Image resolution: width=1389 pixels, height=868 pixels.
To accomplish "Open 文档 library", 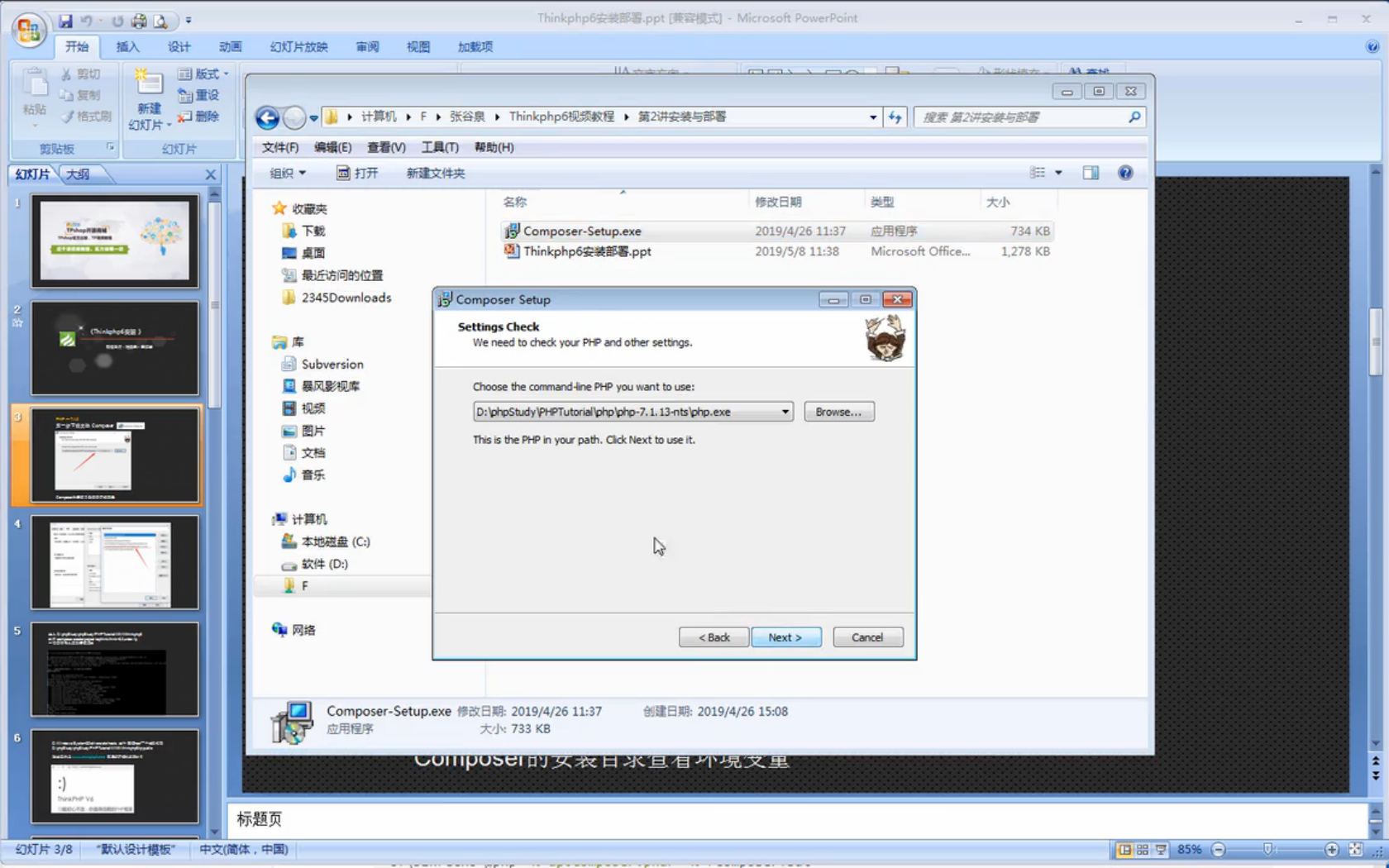I will pos(303,453).
